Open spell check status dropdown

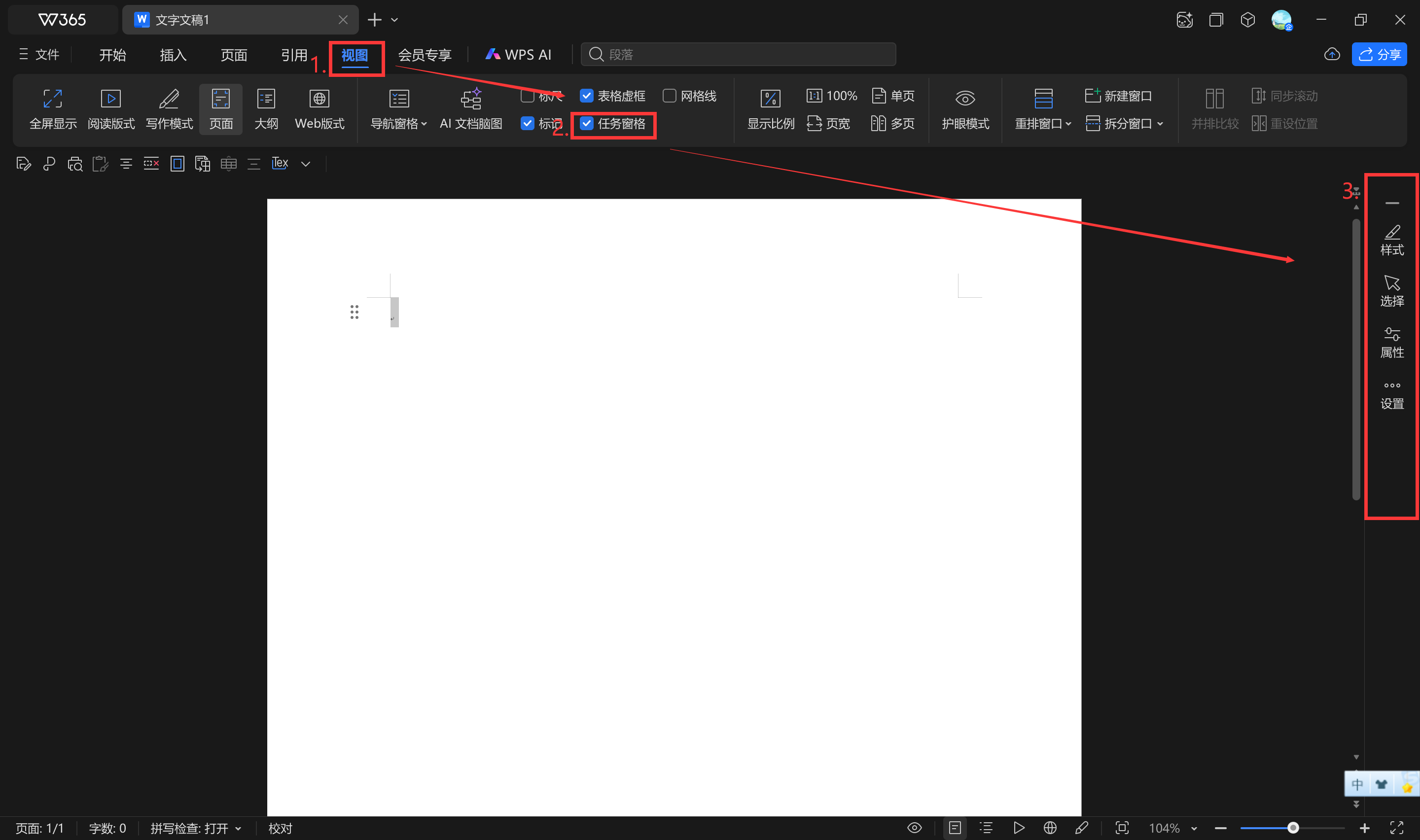(238, 829)
